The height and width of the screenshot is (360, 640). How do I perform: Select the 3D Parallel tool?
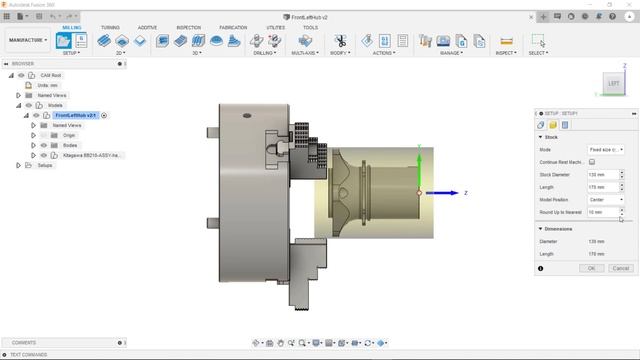tap(198, 41)
